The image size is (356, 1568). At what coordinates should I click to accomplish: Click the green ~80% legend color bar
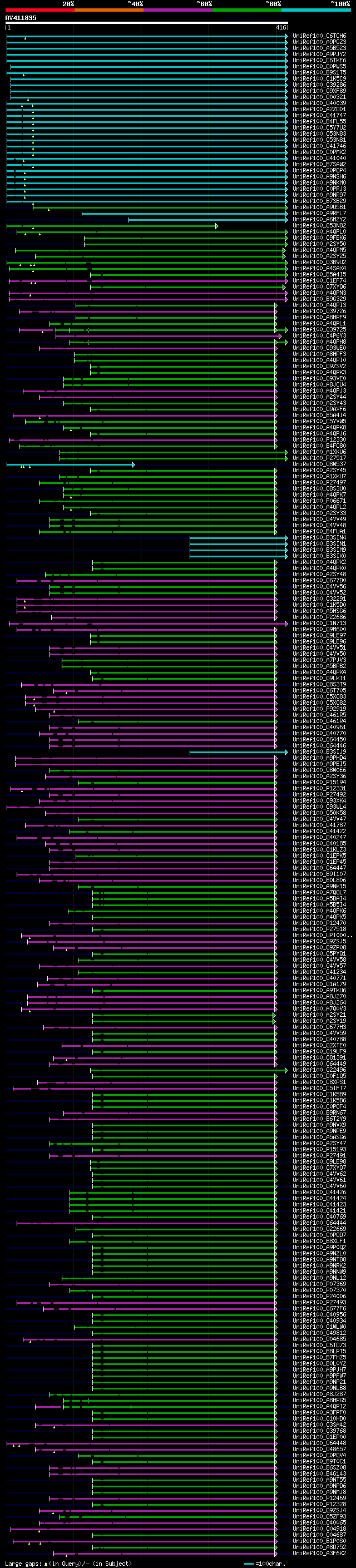pyautogui.click(x=247, y=10)
